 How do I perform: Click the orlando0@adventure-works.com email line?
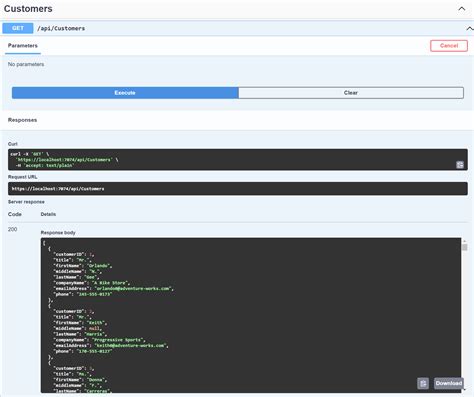tap(114, 288)
